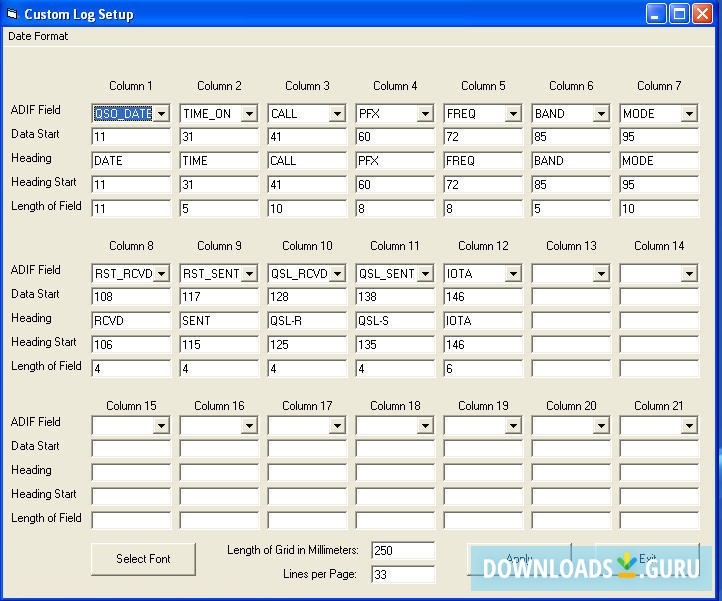The width and height of the screenshot is (722, 601).
Task: Open the BAND dropdown in Column 6
Action: tap(601, 113)
